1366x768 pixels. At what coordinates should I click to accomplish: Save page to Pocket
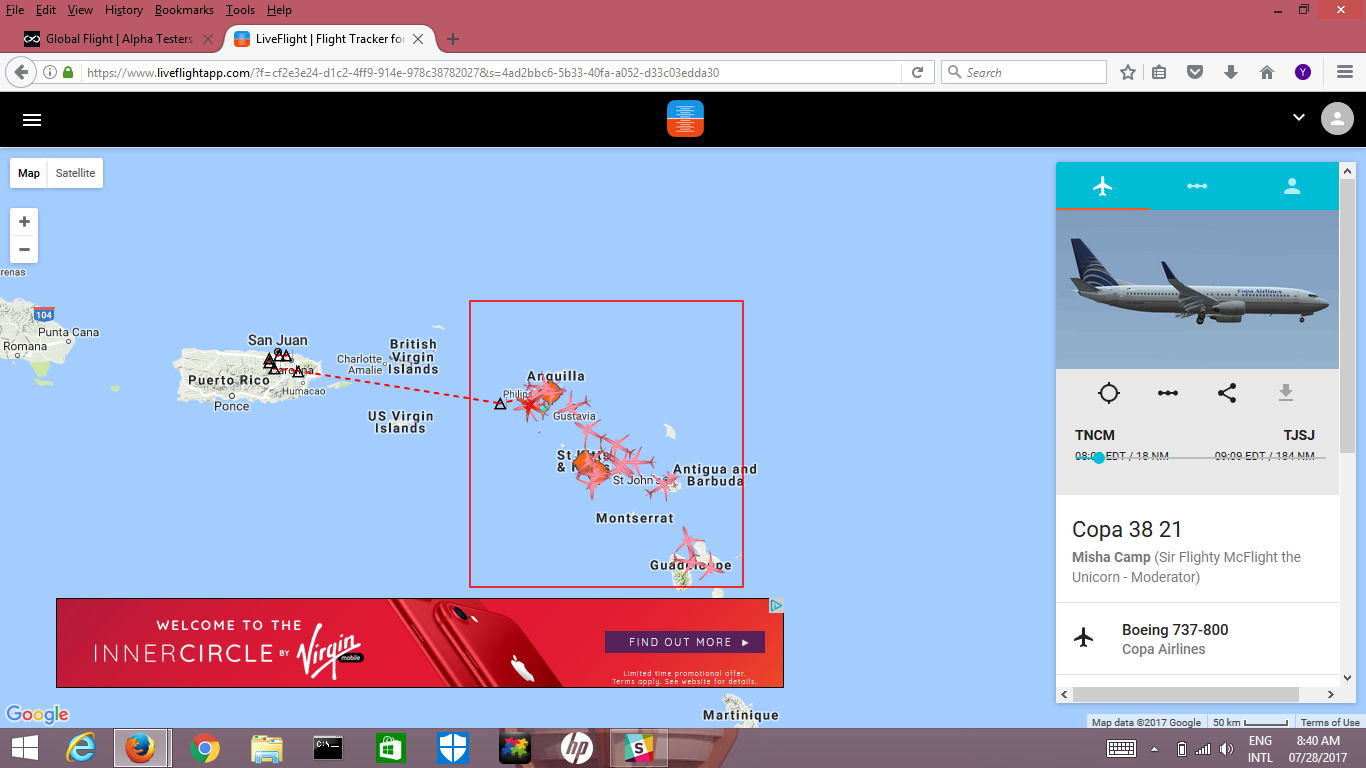1195,72
